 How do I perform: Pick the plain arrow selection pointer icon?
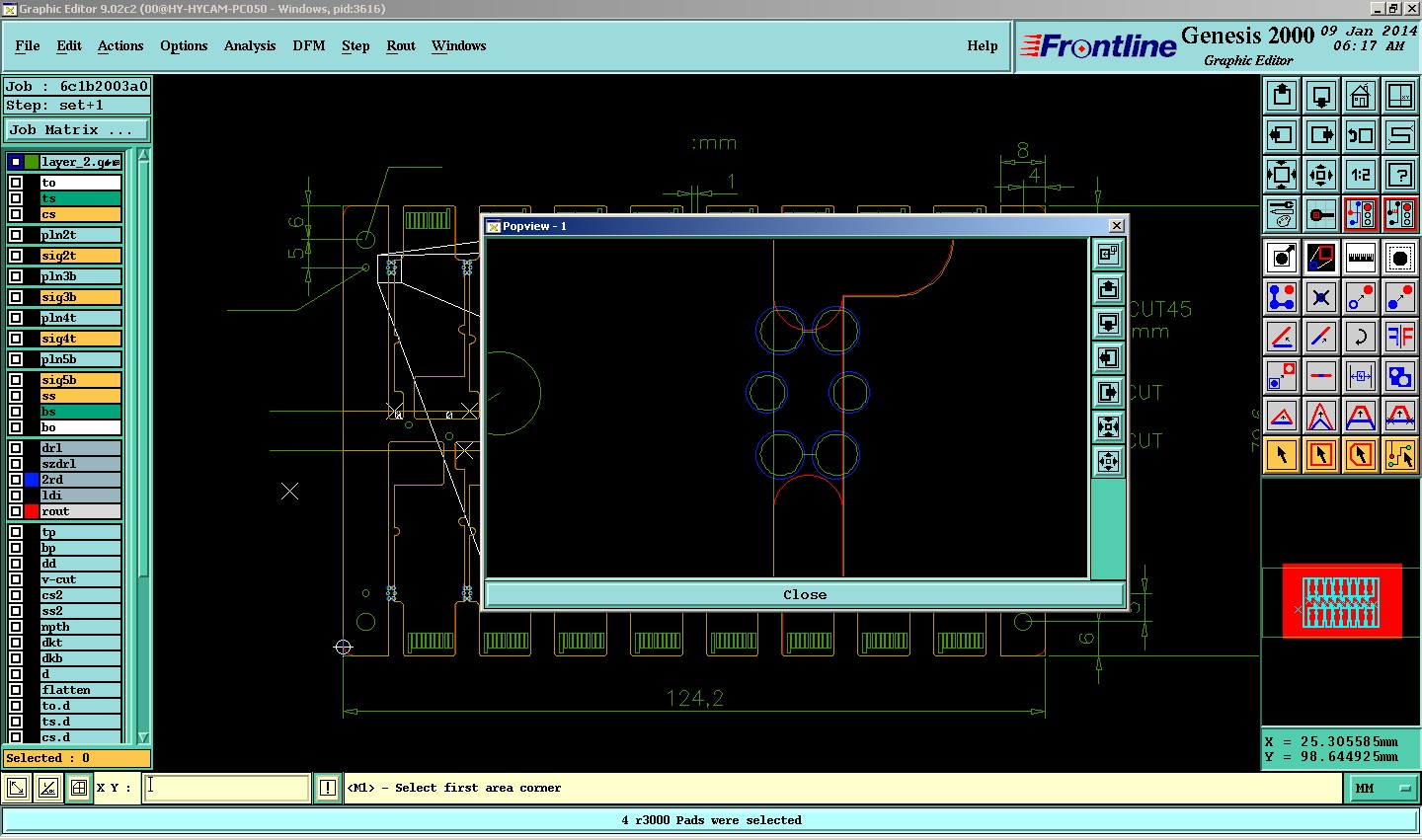click(1282, 455)
